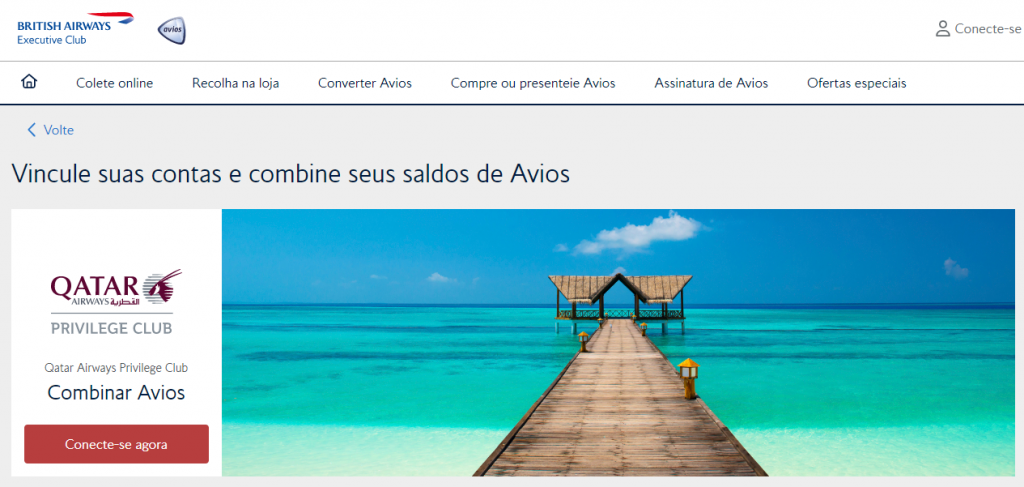Click the Qatar Airways Privilege Club caption
The width and height of the screenshot is (1024, 487).
[x=116, y=368]
